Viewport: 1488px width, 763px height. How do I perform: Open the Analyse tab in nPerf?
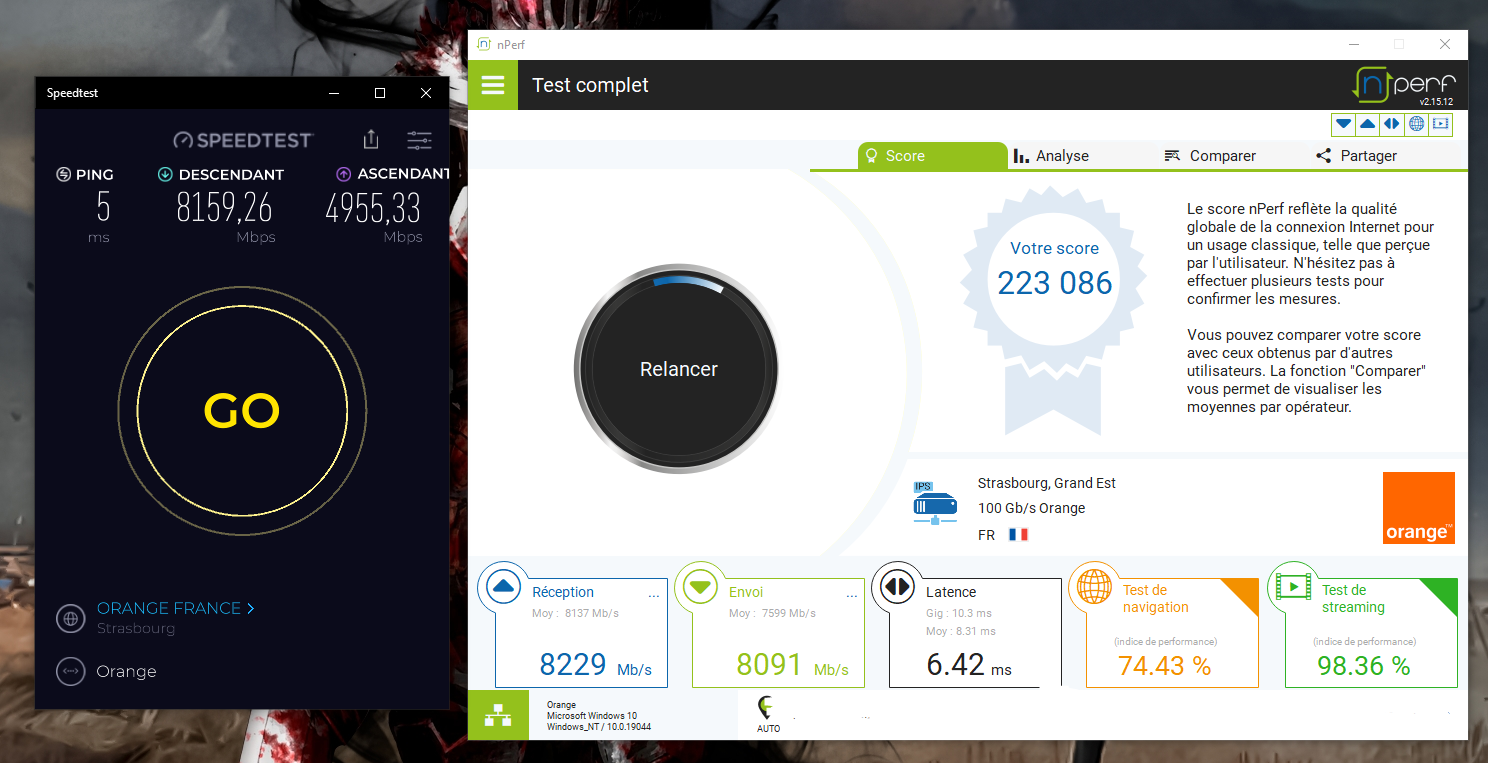[1051, 156]
